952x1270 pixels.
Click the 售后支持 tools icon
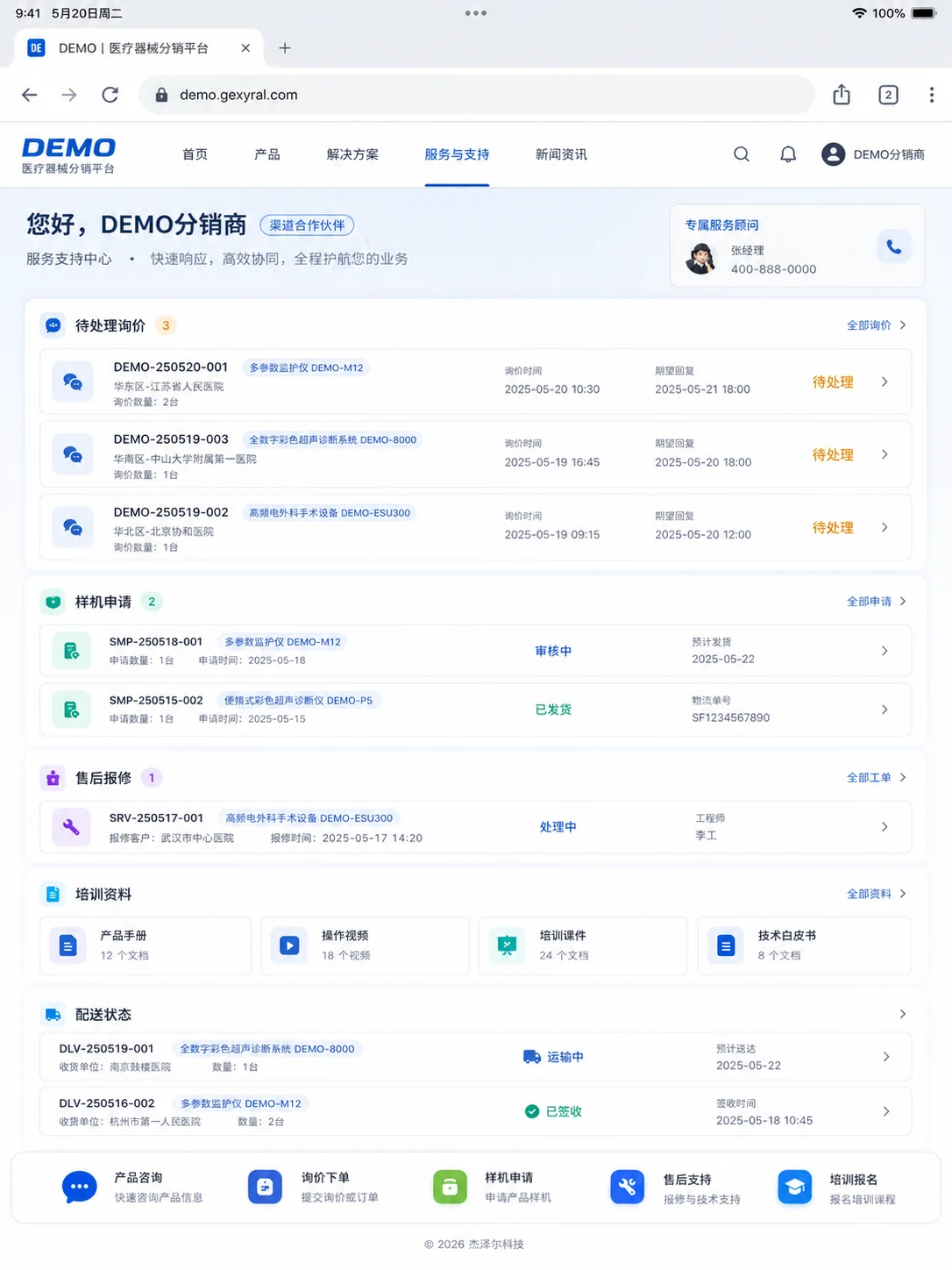tap(628, 1188)
